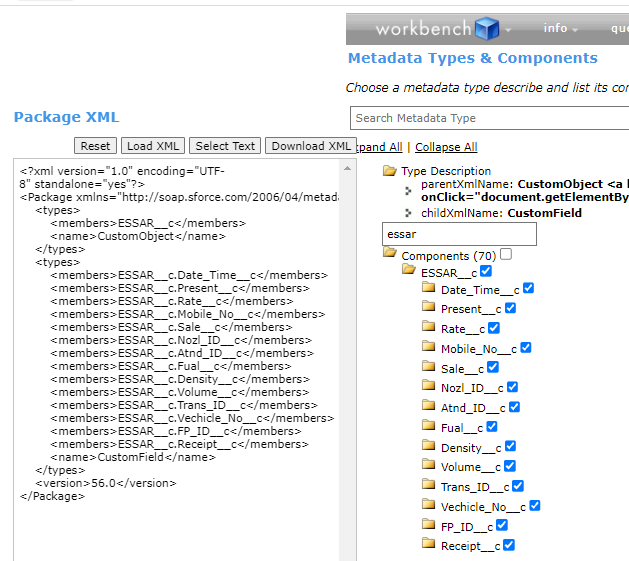Click folder icon next to Volume__c
The height and width of the screenshot is (561, 629).
click(x=428, y=465)
